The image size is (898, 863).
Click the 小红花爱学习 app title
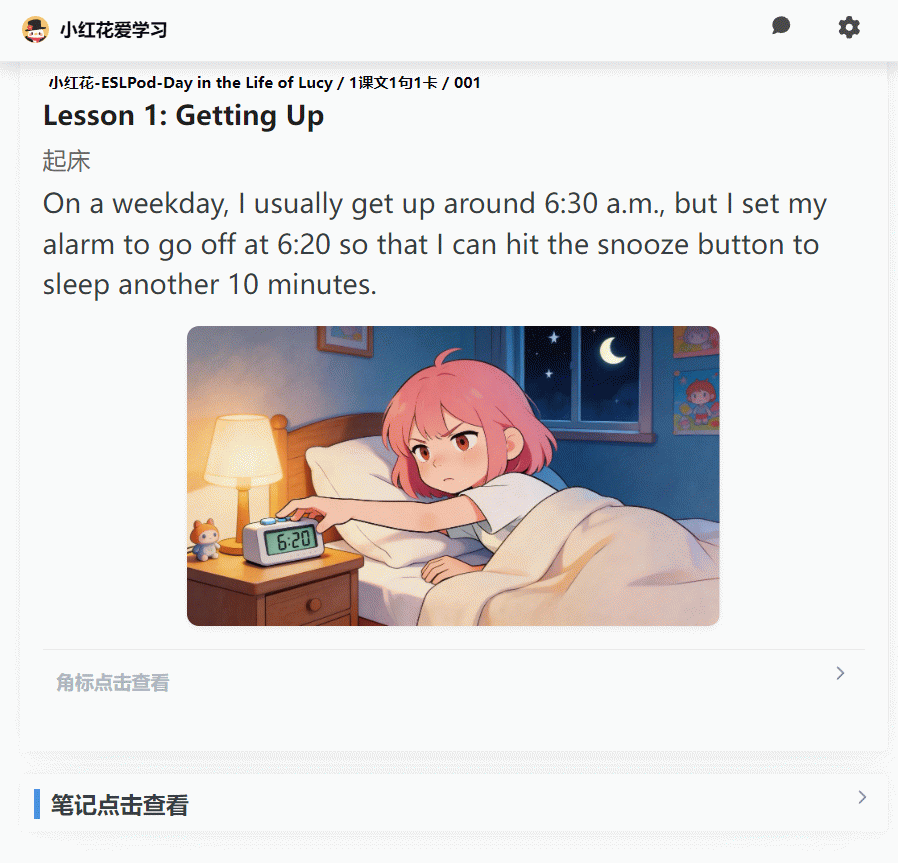pos(113,30)
